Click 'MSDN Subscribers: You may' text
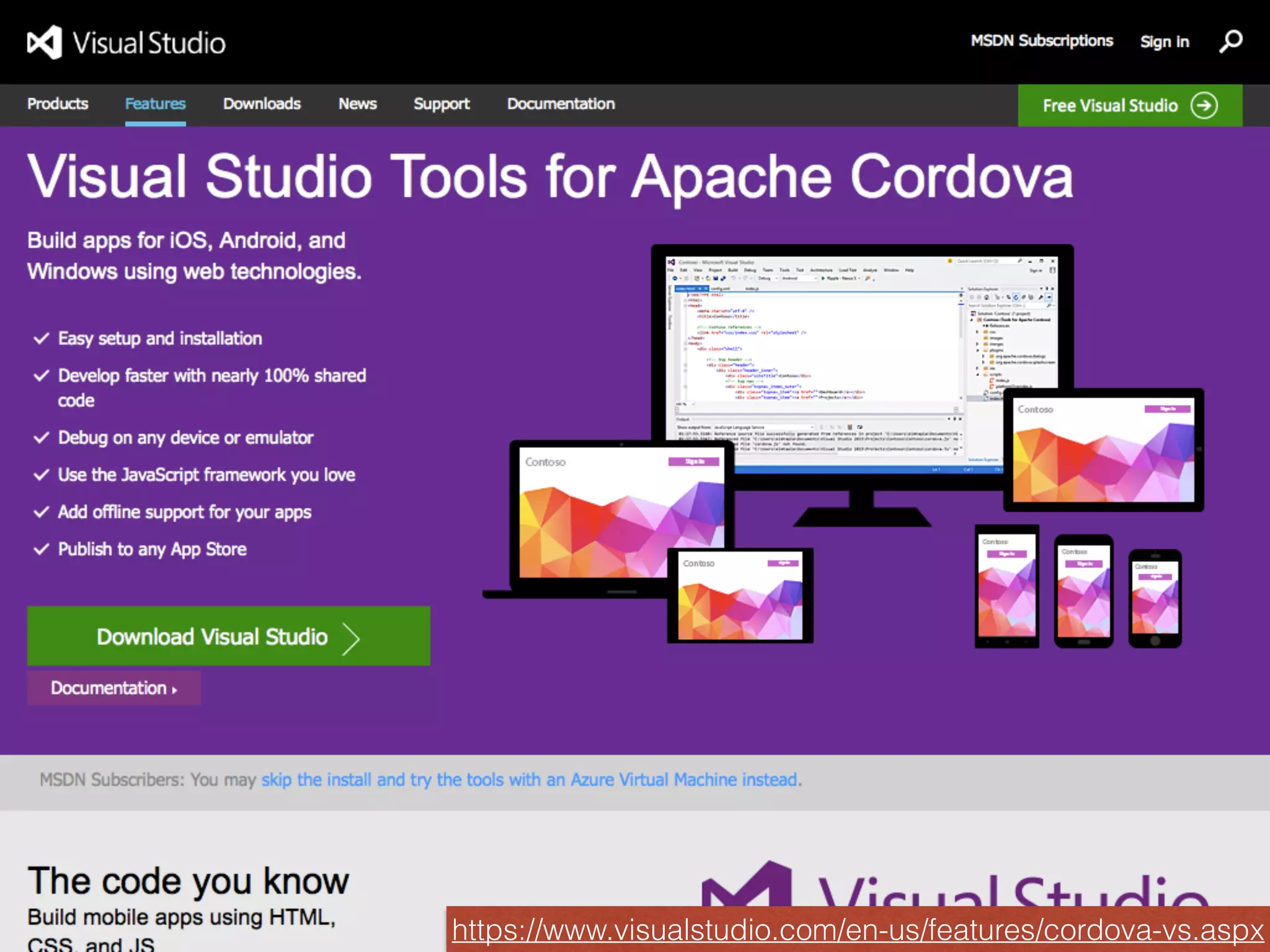The width and height of the screenshot is (1270, 952). click(x=148, y=780)
